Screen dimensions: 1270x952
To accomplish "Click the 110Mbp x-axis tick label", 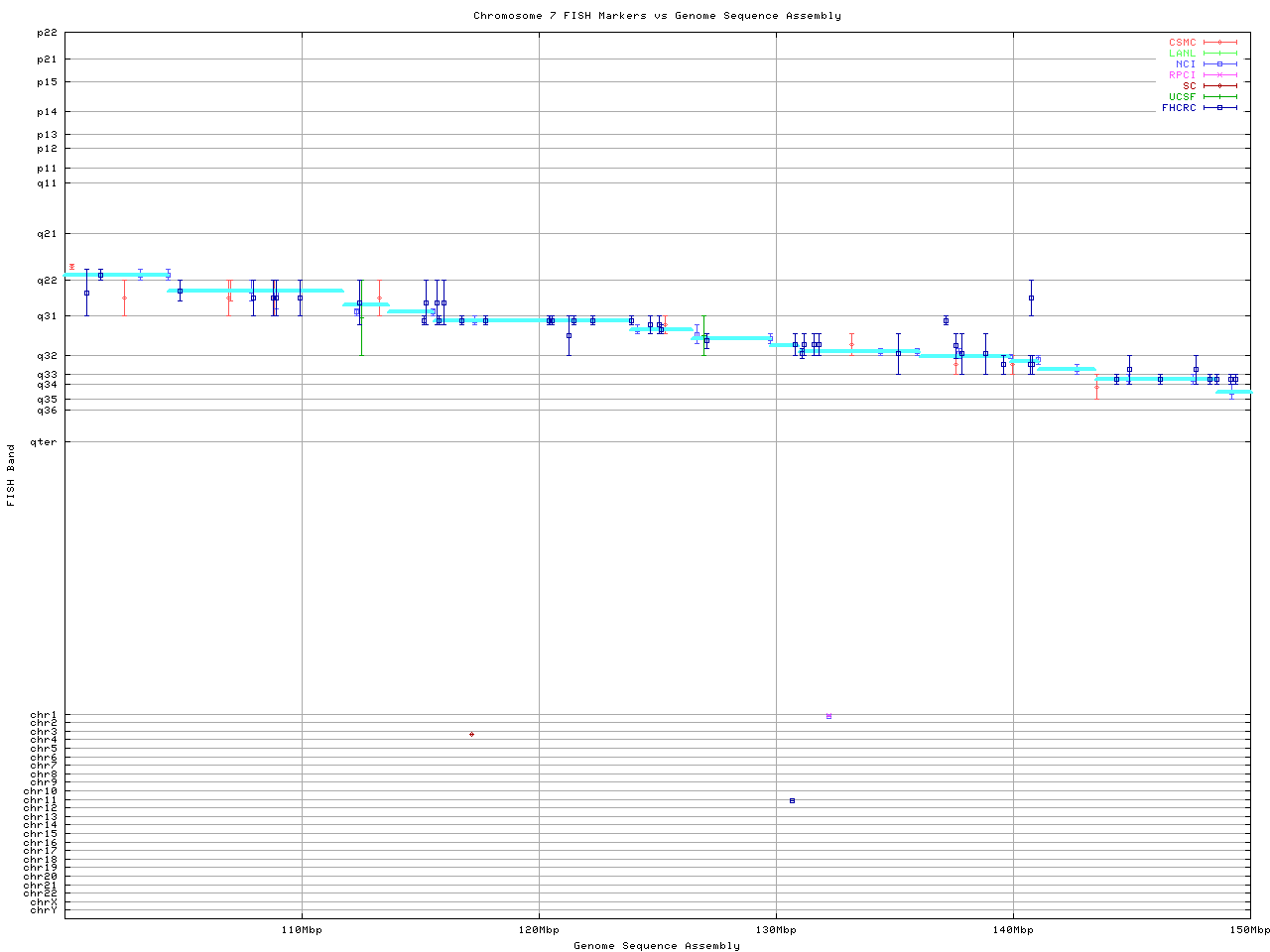I will [x=302, y=930].
